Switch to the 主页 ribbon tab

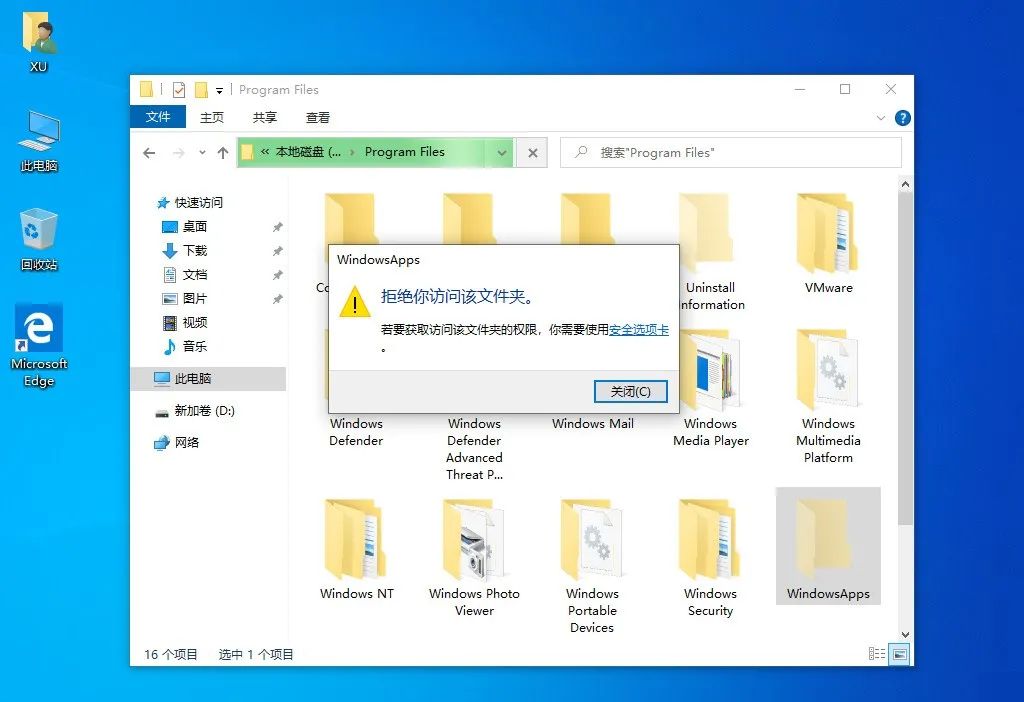212,118
